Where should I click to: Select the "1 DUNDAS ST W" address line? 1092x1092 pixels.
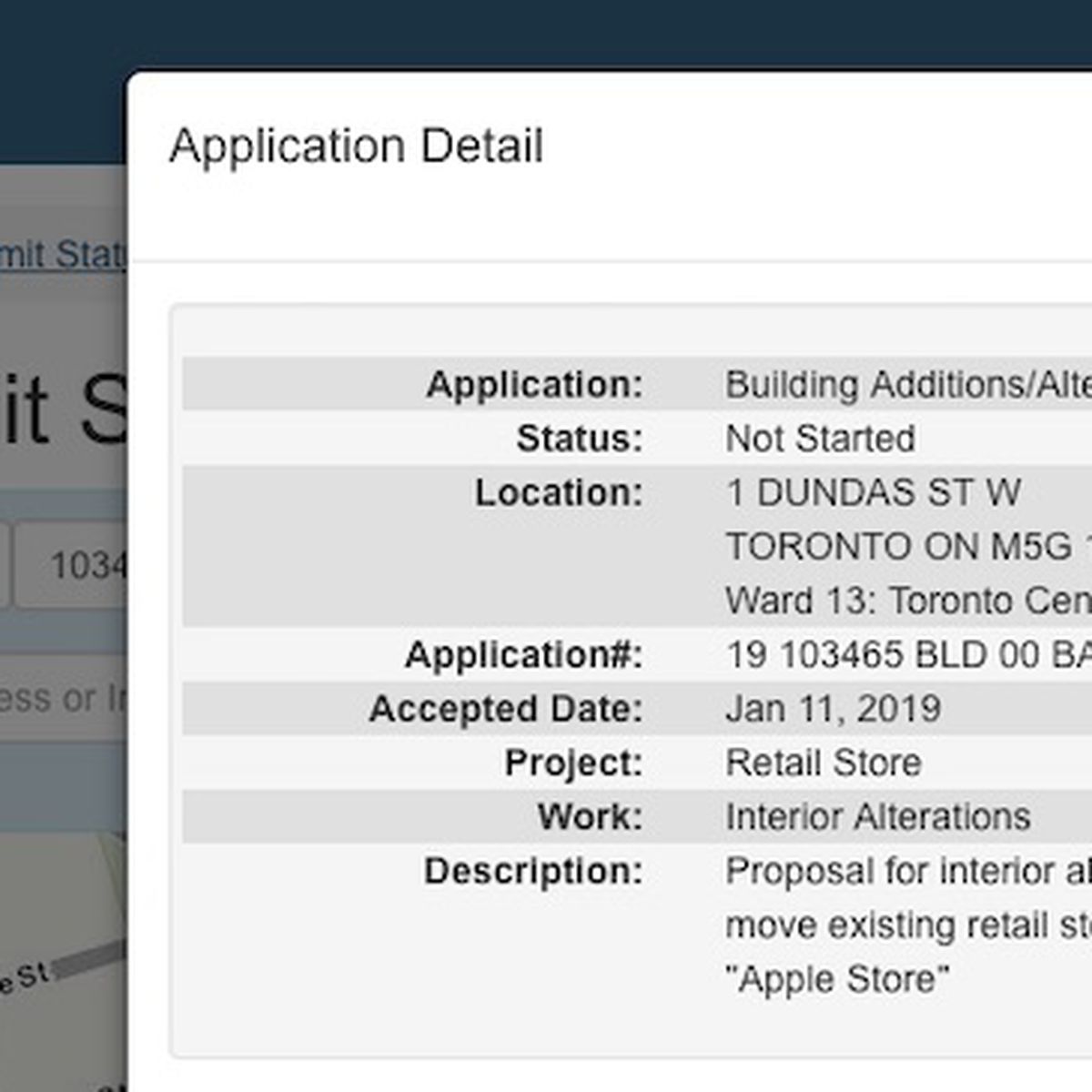click(873, 492)
